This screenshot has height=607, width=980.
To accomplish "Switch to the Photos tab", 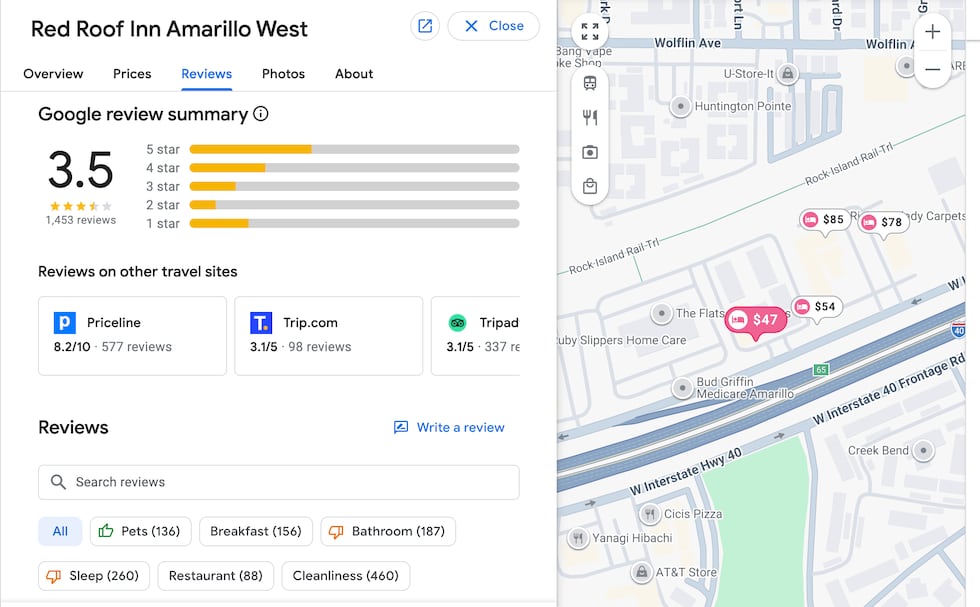I will [283, 74].
